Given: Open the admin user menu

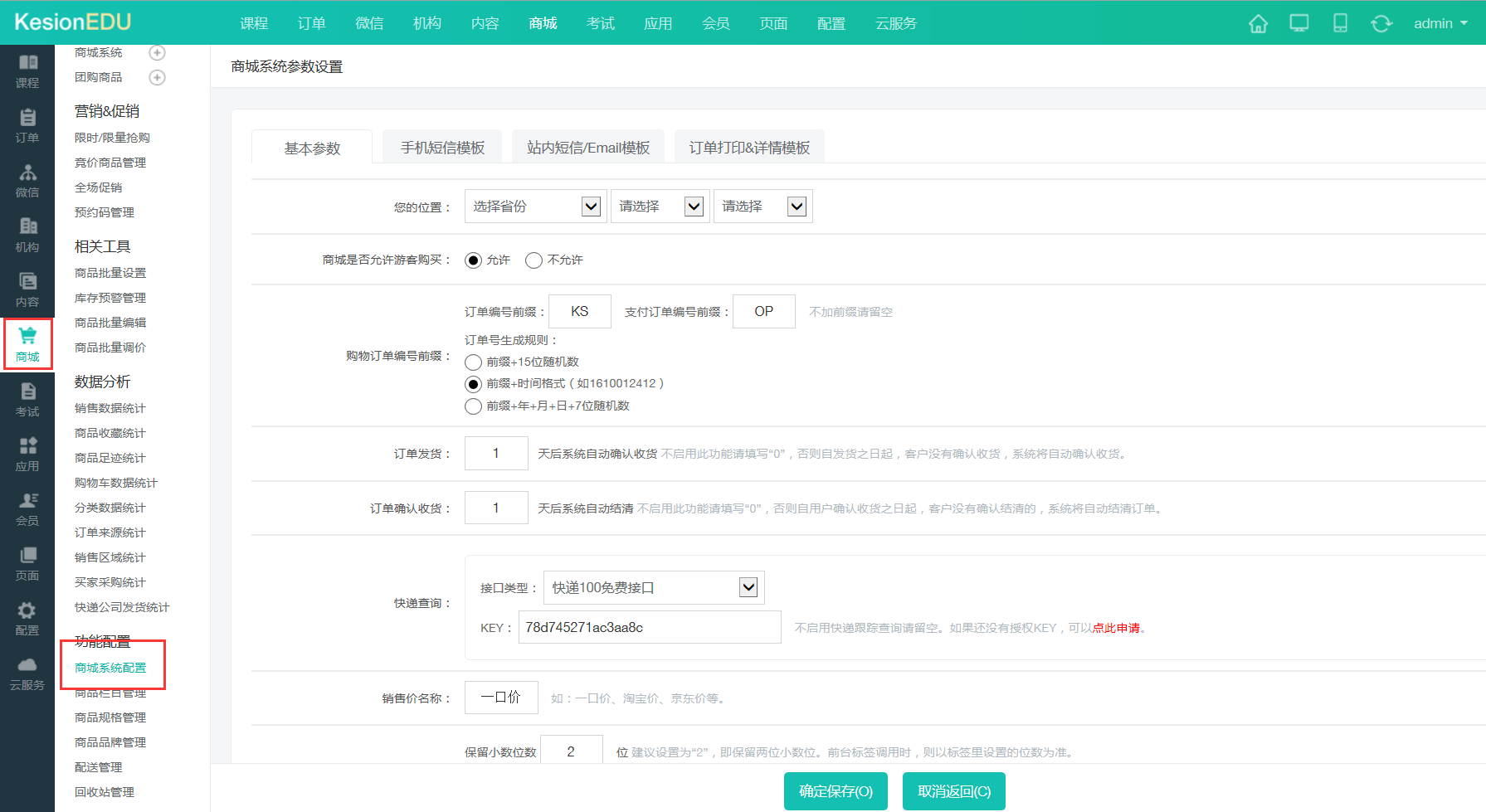Looking at the screenshot, I should pyautogui.click(x=1440, y=23).
